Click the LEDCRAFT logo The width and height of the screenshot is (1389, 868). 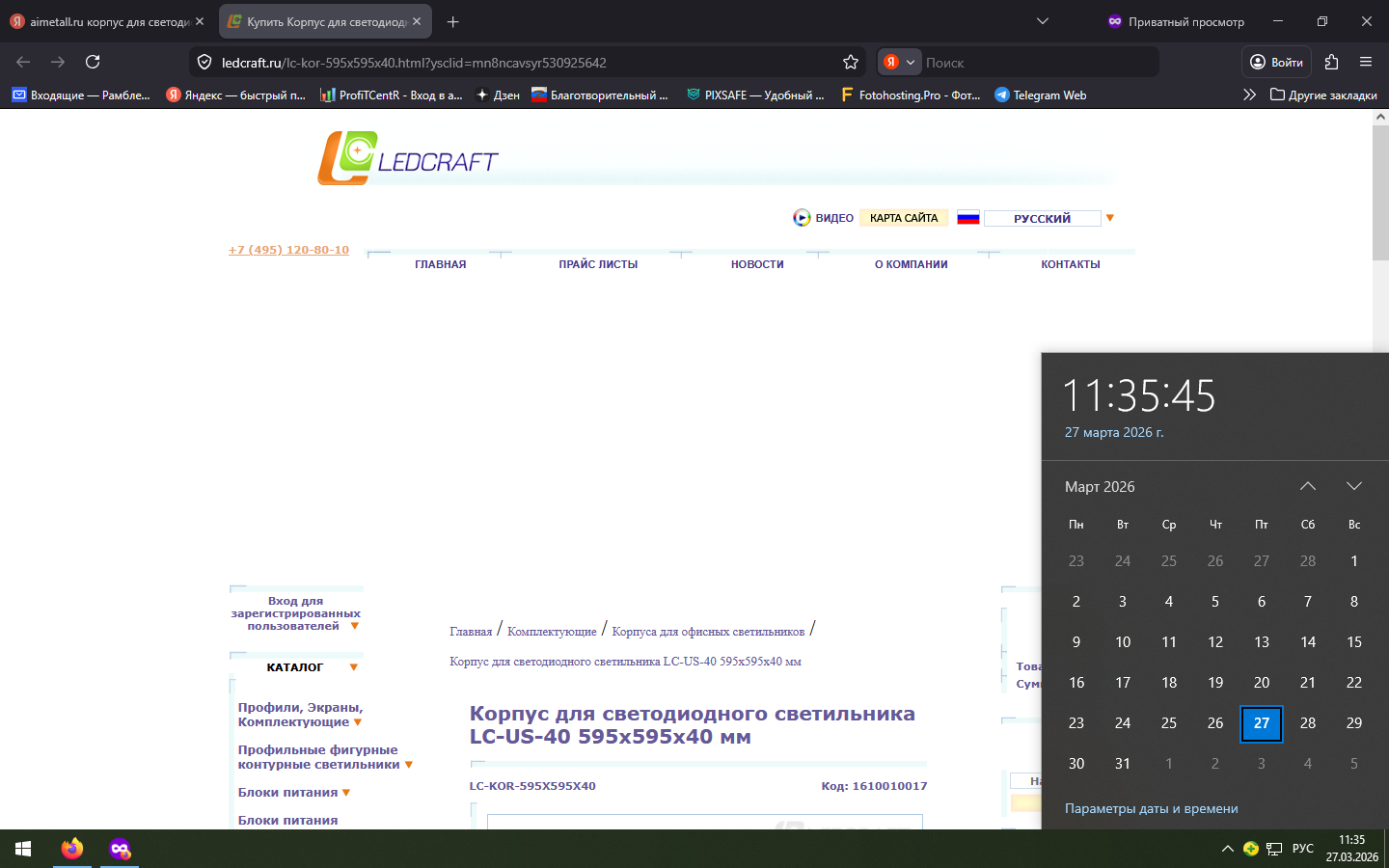coord(408,158)
